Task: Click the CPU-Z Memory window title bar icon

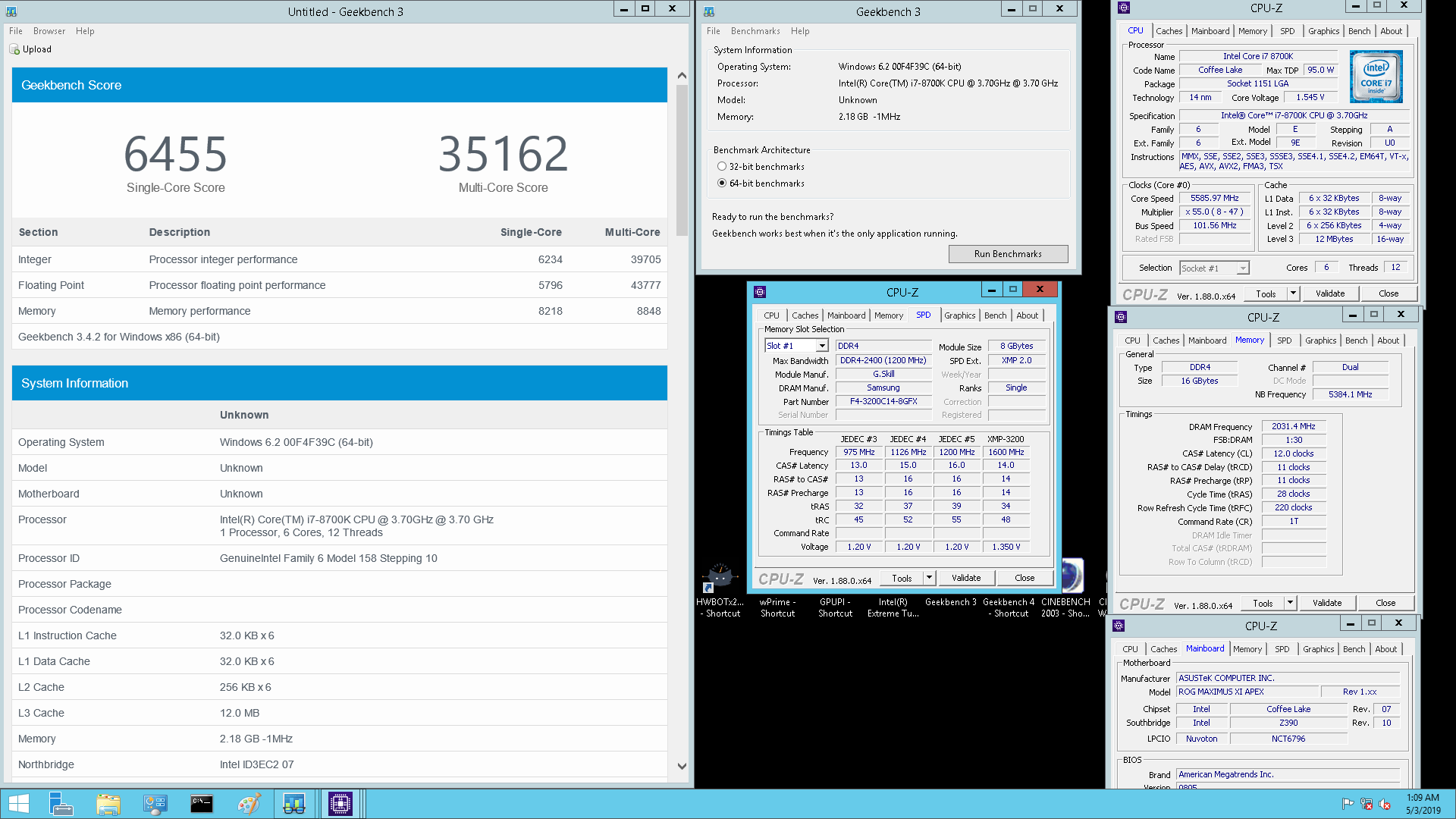Action: pyautogui.click(x=1121, y=317)
